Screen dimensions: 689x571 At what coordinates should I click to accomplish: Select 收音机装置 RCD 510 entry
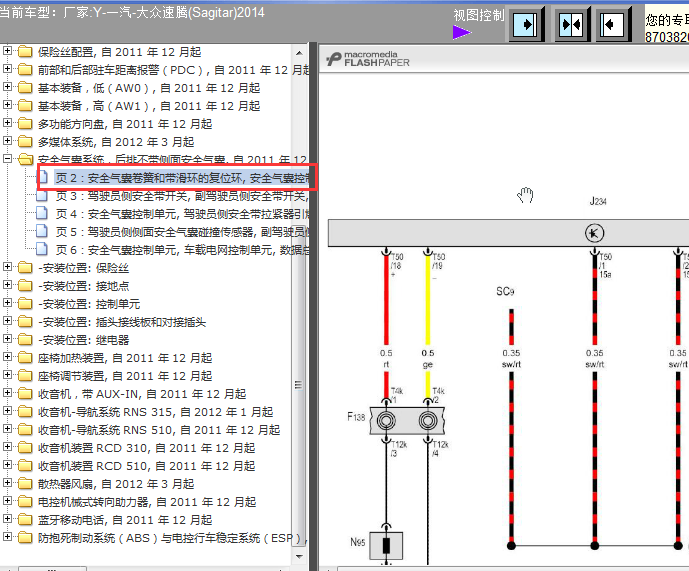[x=146, y=466]
